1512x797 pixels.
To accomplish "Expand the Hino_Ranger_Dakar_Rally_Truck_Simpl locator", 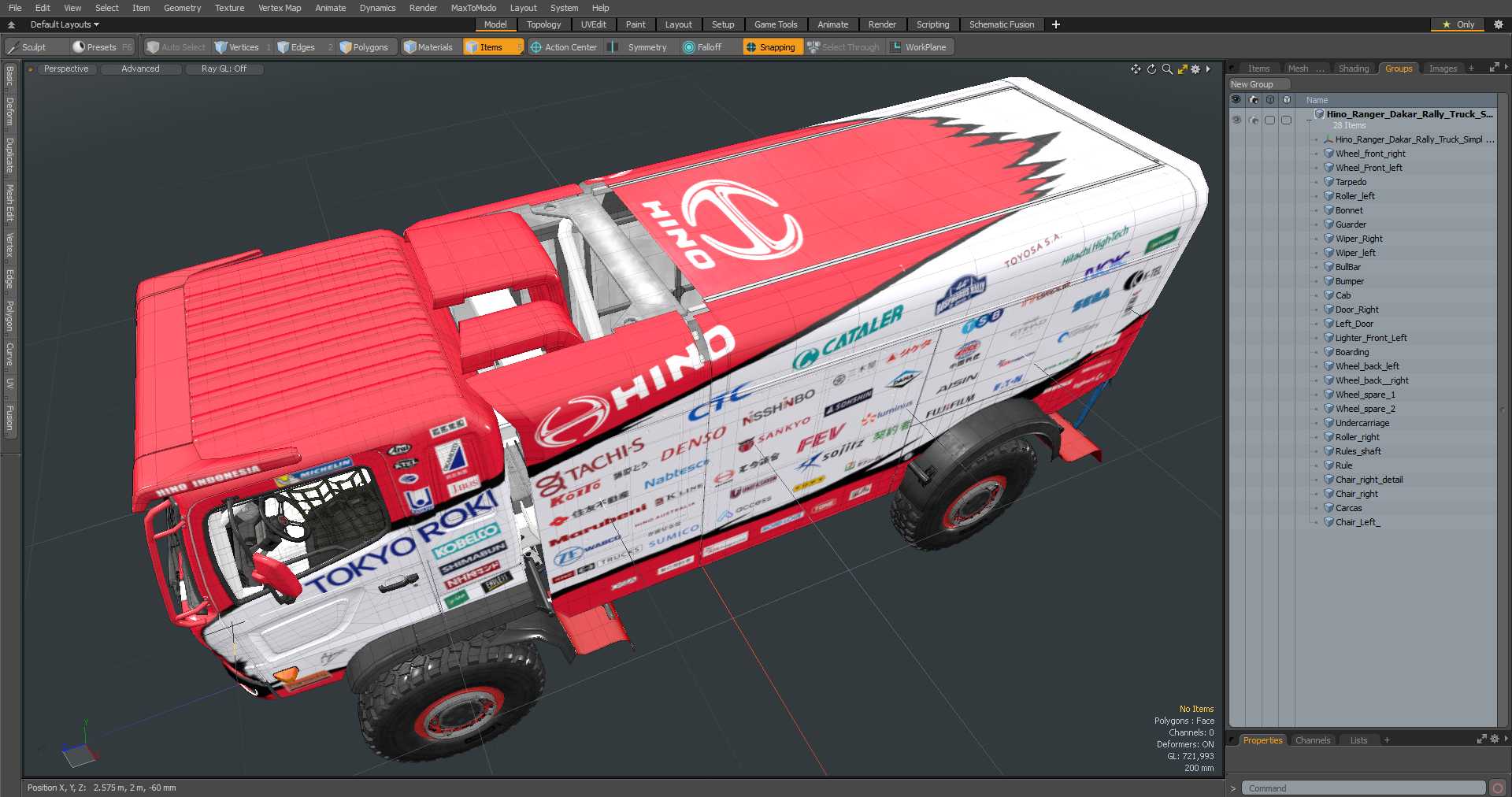I will 1316,140.
